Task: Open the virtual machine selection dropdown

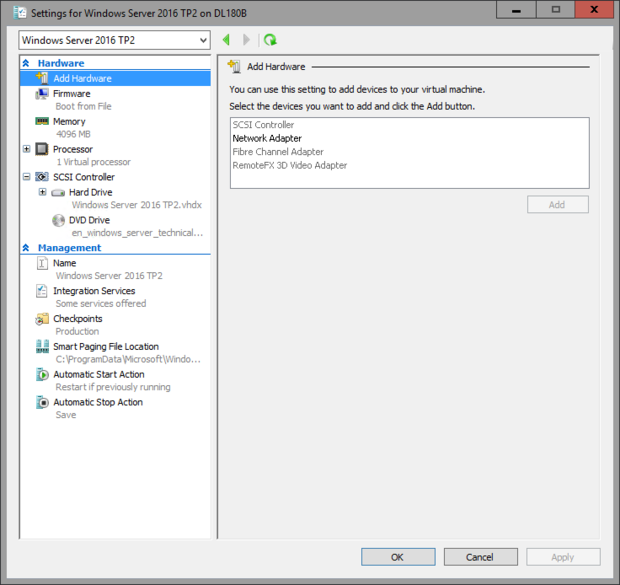Action: [x=114, y=40]
